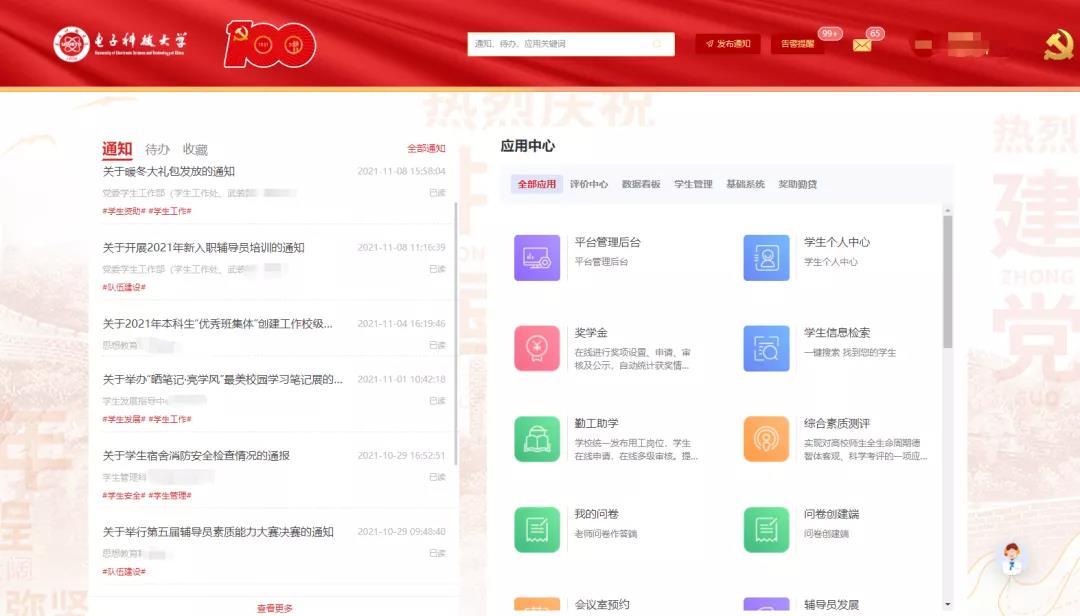Click the notification keyword search field

pos(560,44)
